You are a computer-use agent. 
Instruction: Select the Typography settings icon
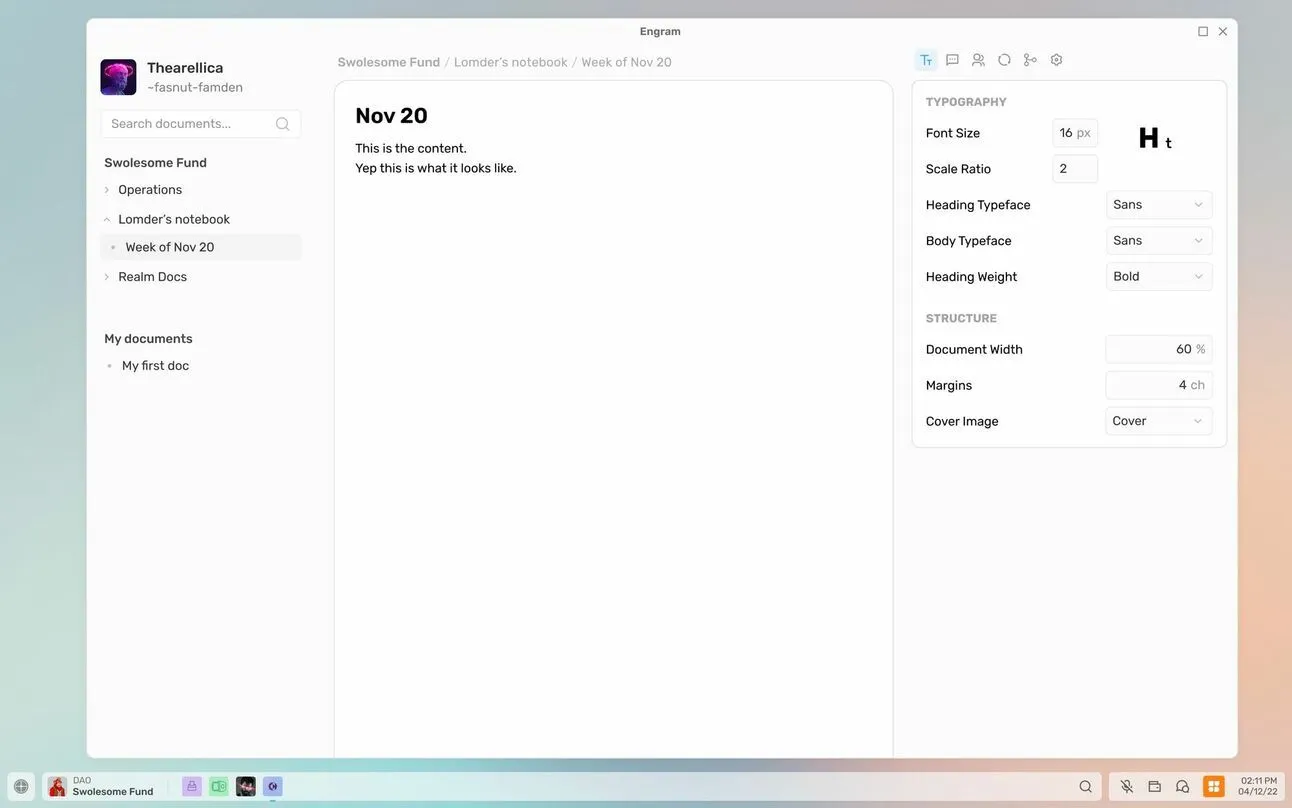(926, 60)
